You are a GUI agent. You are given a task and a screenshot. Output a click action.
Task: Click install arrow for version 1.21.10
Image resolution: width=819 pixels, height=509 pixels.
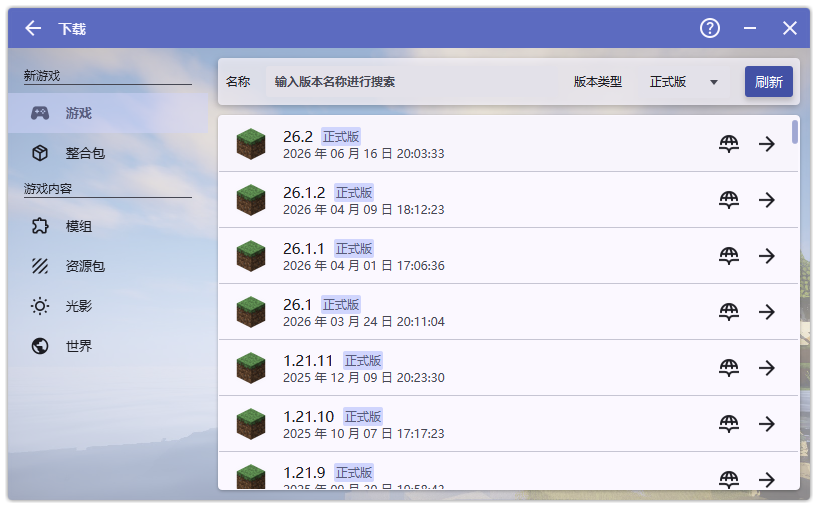[x=767, y=424]
